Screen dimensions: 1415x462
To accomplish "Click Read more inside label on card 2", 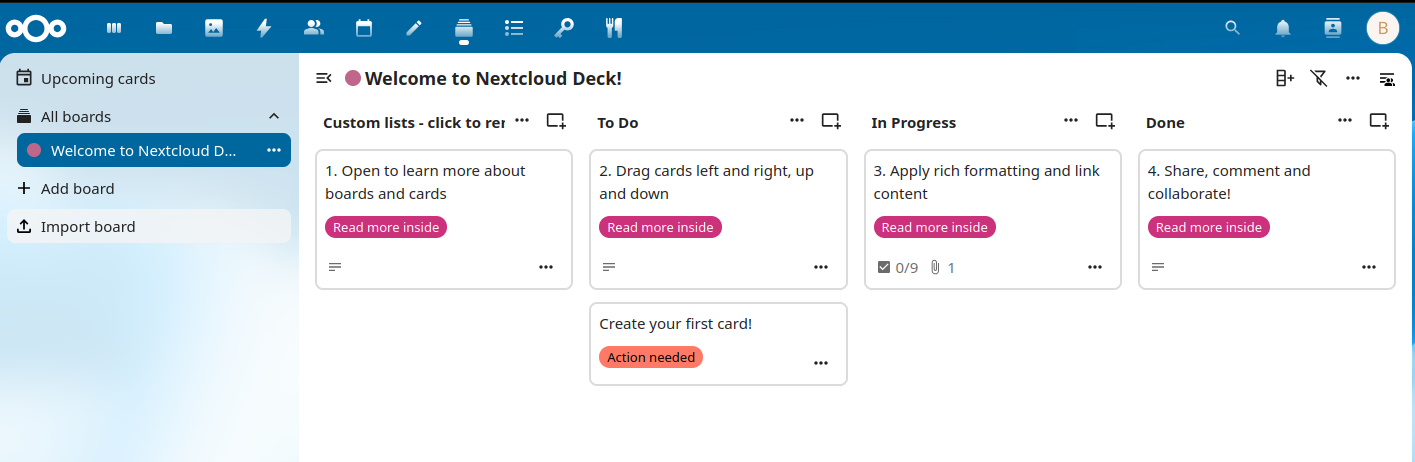I will (660, 227).
